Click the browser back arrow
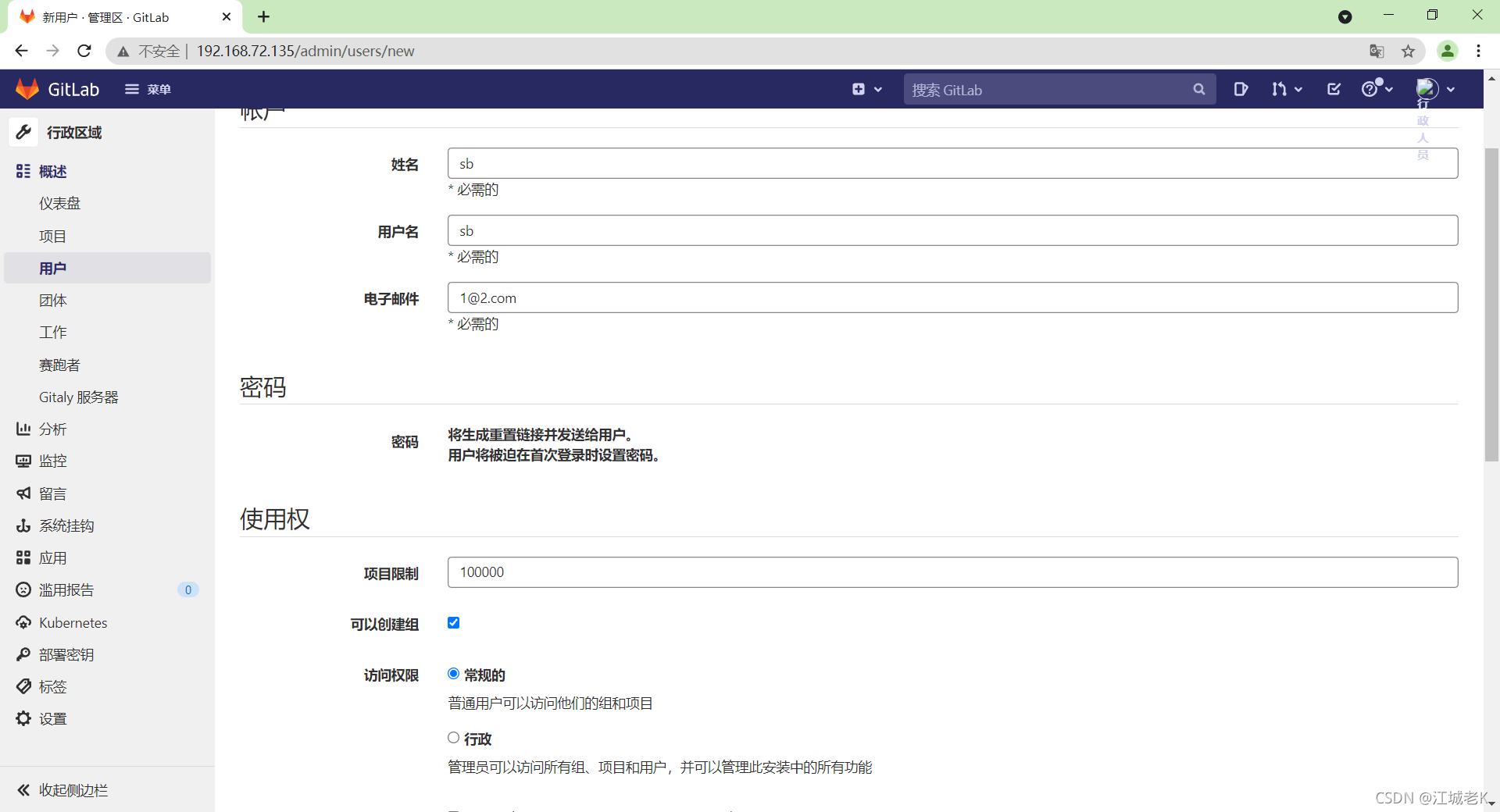The image size is (1500, 812). click(21, 51)
